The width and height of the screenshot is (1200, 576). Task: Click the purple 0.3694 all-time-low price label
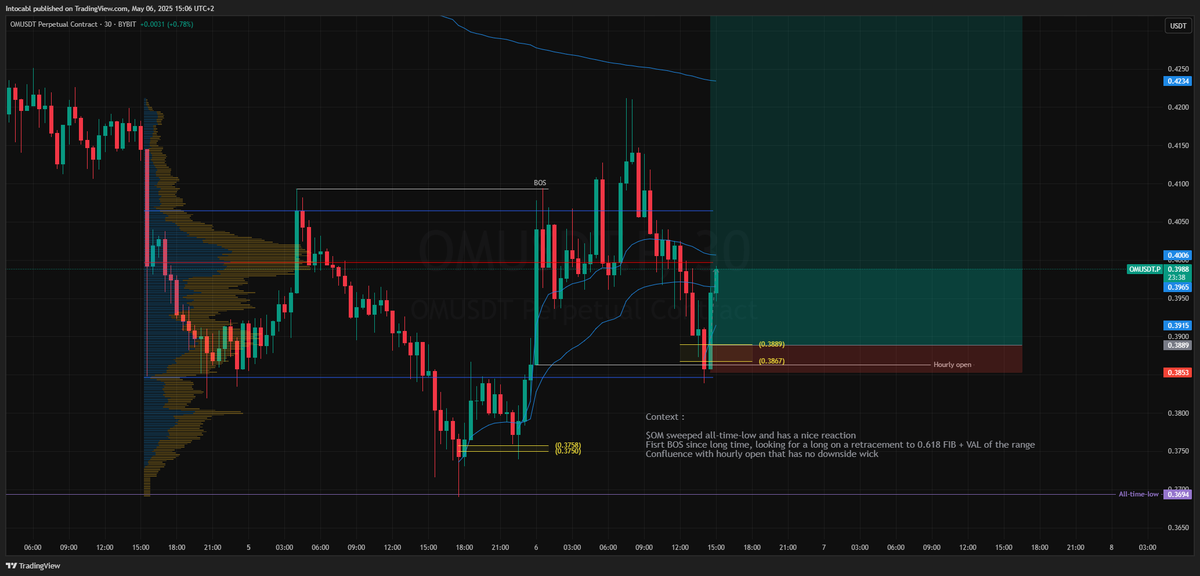coord(1176,494)
